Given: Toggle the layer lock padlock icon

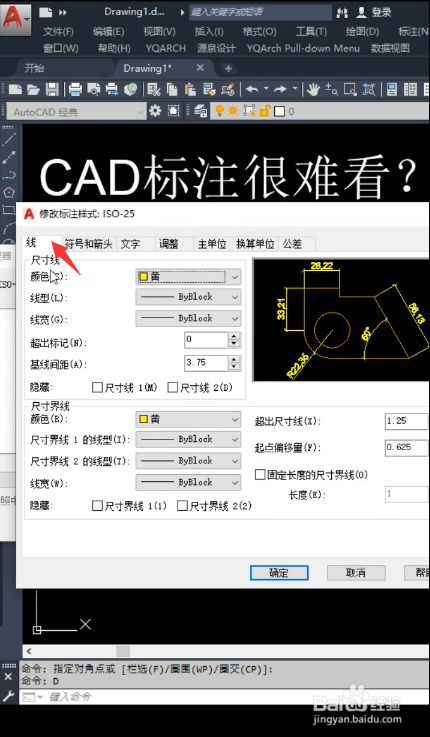Looking at the screenshot, I should [x=265, y=111].
